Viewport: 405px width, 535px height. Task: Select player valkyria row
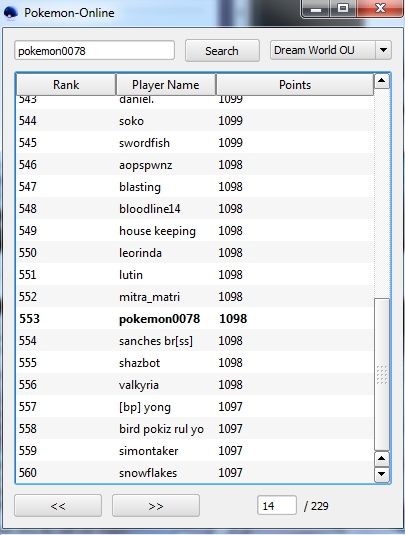tap(195, 385)
